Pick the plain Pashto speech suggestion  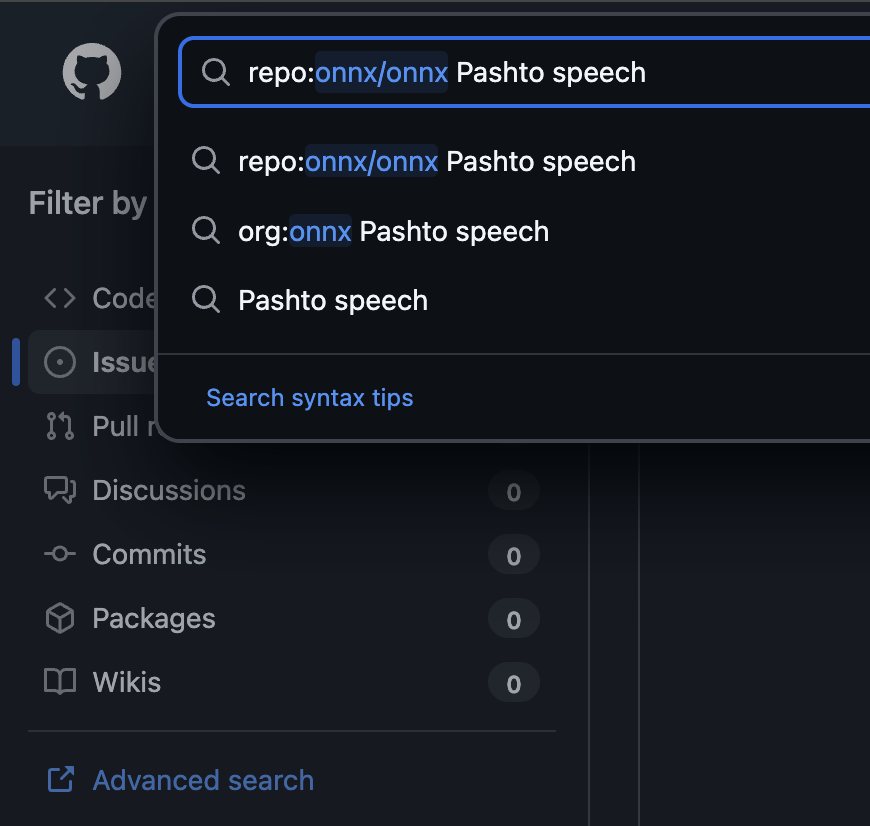(x=333, y=300)
